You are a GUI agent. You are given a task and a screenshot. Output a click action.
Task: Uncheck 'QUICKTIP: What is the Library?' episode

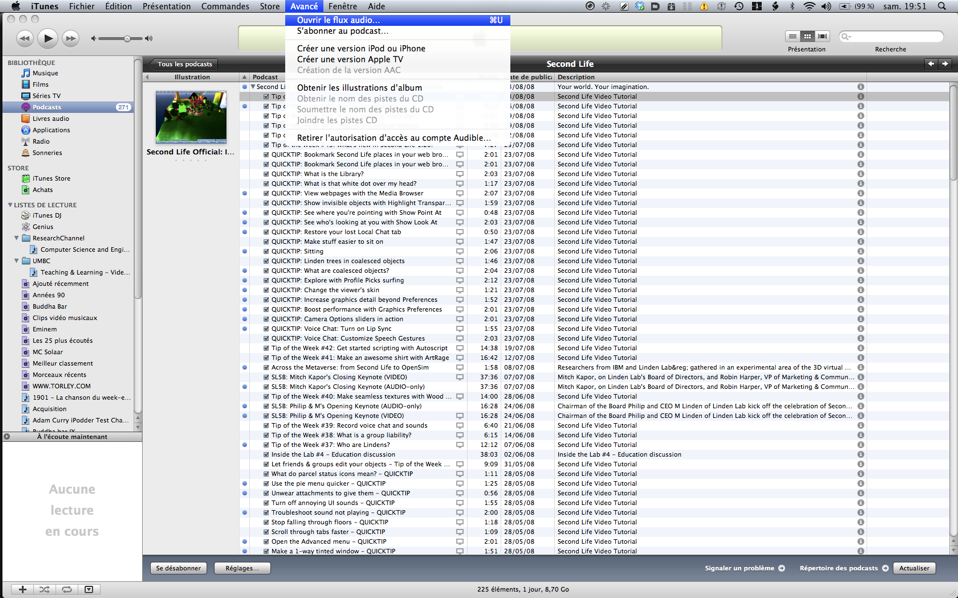coord(266,174)
